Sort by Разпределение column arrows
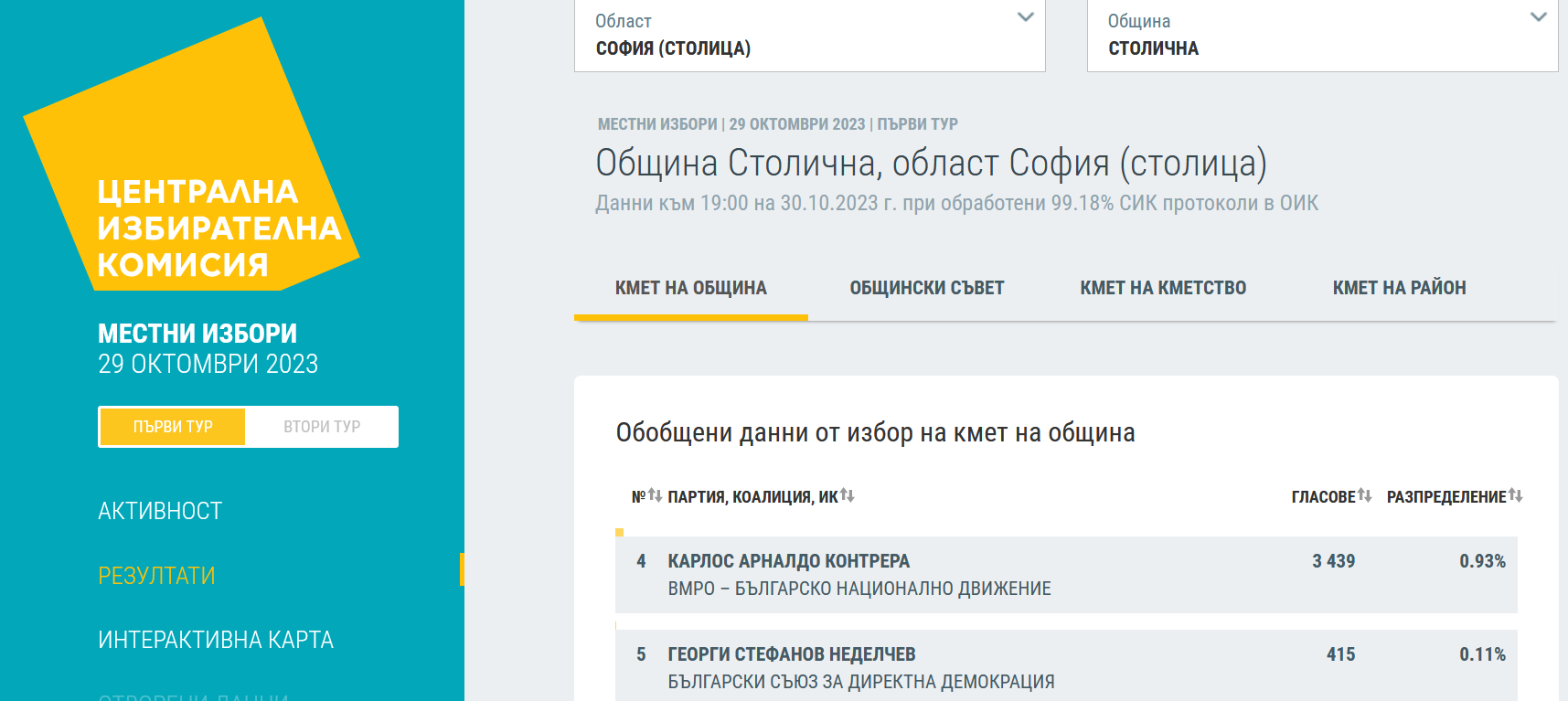The height and width of the screenshot is (701, 1568). [1515, 495]
